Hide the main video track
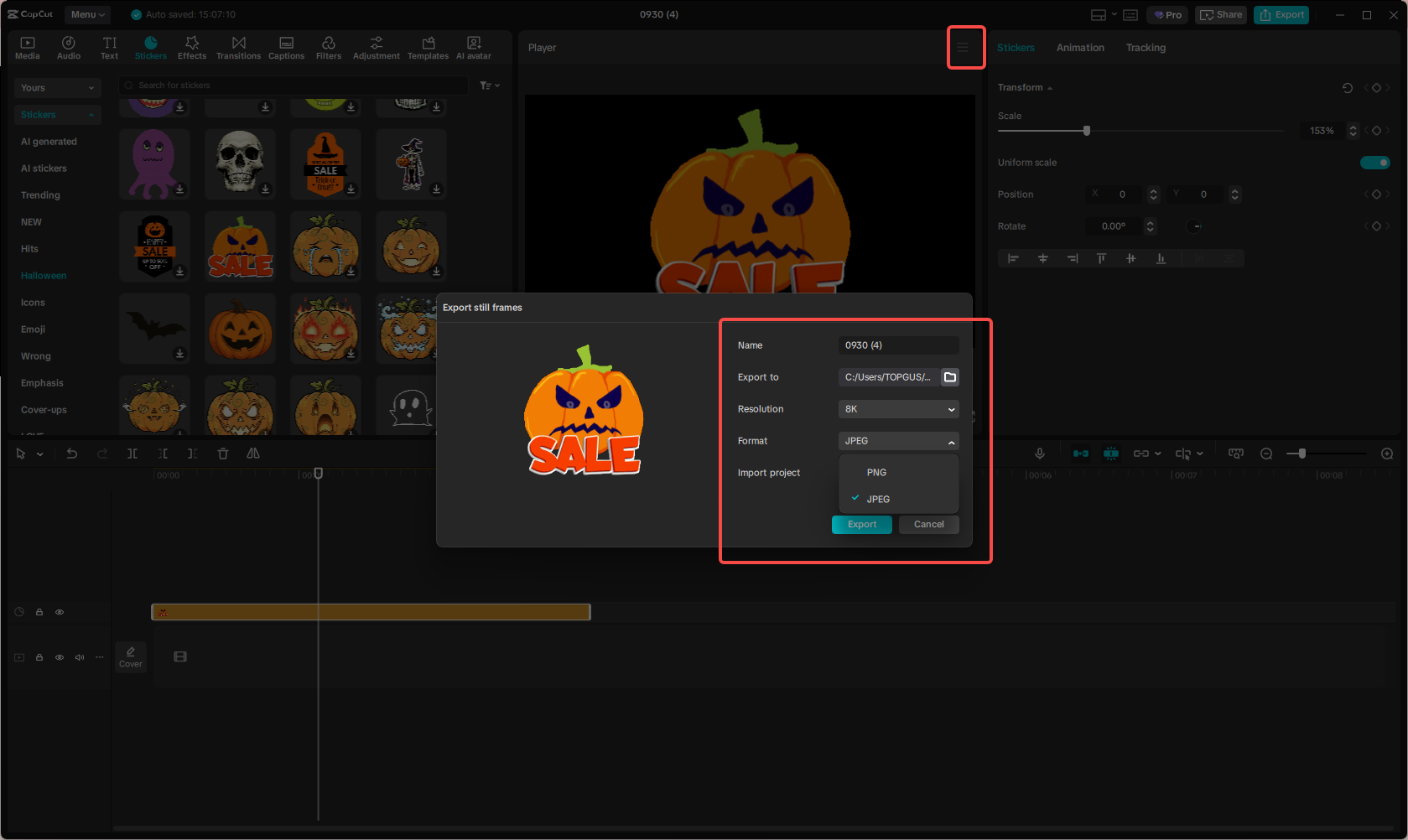This screenshot has width=1408, height=840. point(60,657)
